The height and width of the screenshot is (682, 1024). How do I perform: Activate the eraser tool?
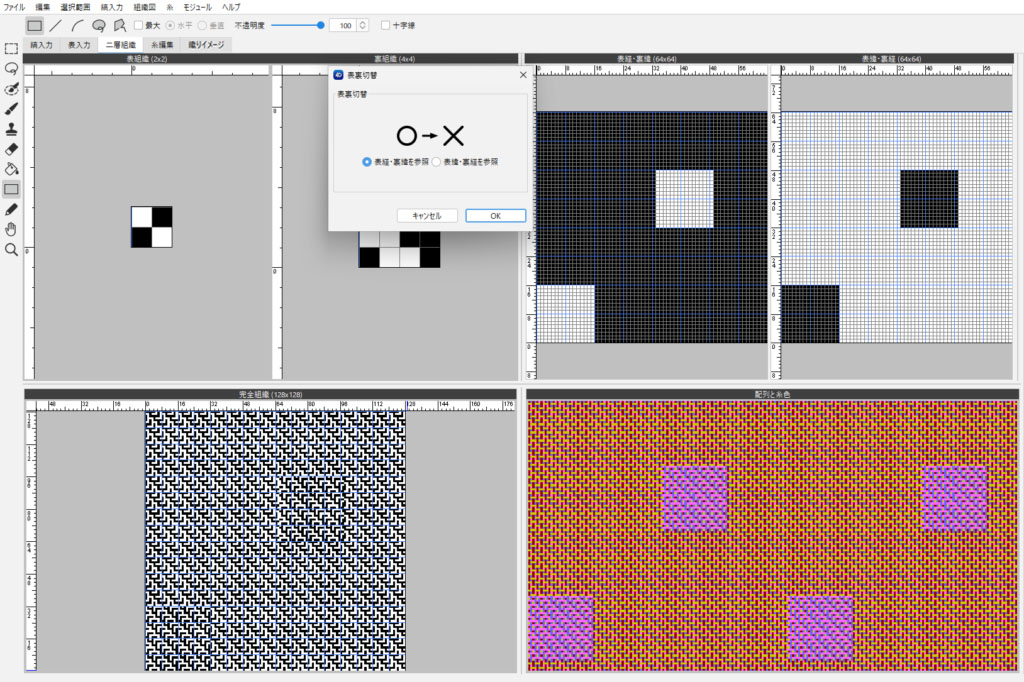(x=11, y=149)
